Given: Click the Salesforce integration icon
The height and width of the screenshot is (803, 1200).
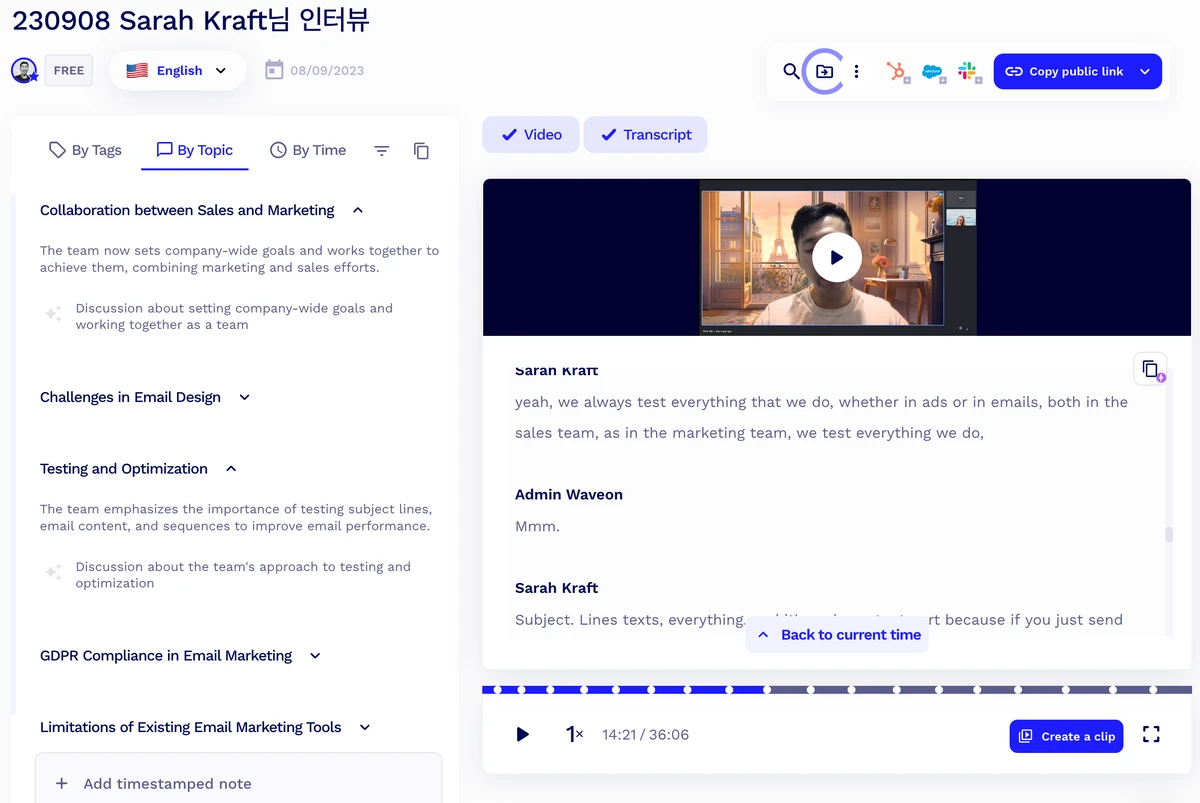Looking at the screenshot, I should (933, 71).
